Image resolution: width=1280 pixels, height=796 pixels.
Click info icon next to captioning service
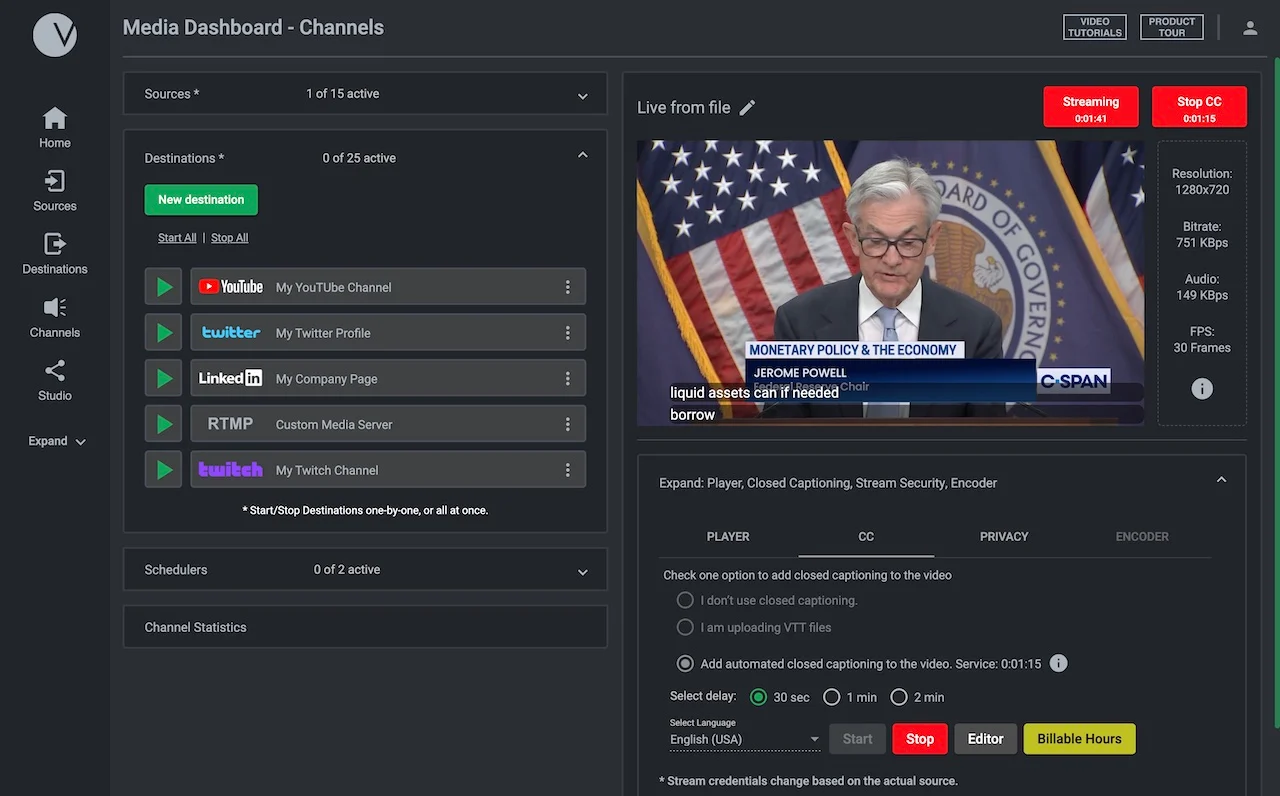(x=1058, y=663)
